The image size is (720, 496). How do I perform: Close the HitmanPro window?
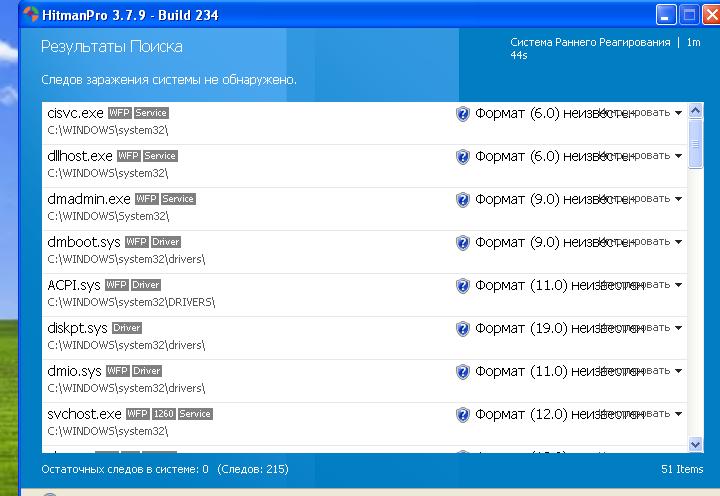pyautogui.click(x=711, y=15)
